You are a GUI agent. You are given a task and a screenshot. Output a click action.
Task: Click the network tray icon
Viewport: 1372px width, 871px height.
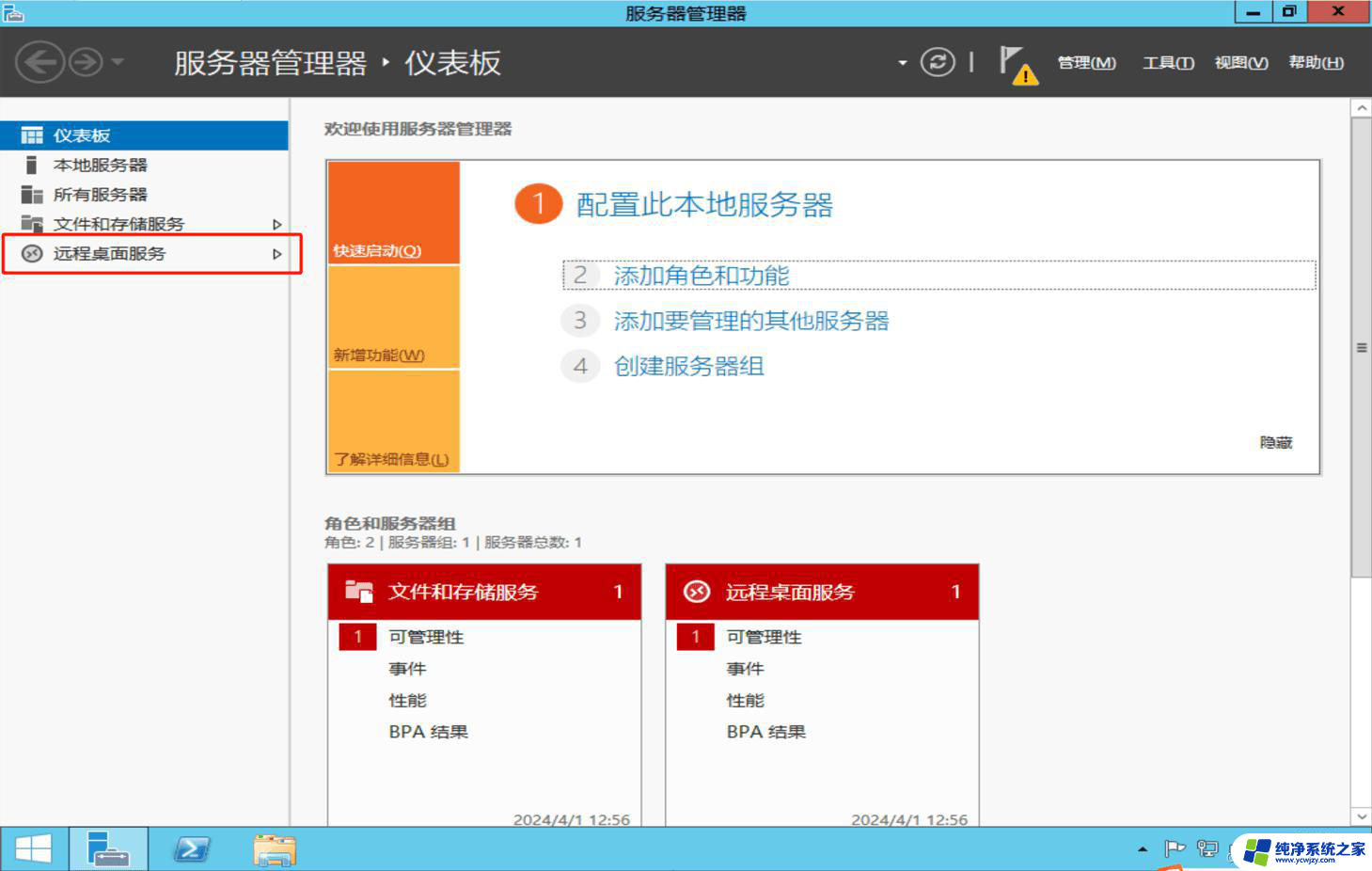(1207, 848)
